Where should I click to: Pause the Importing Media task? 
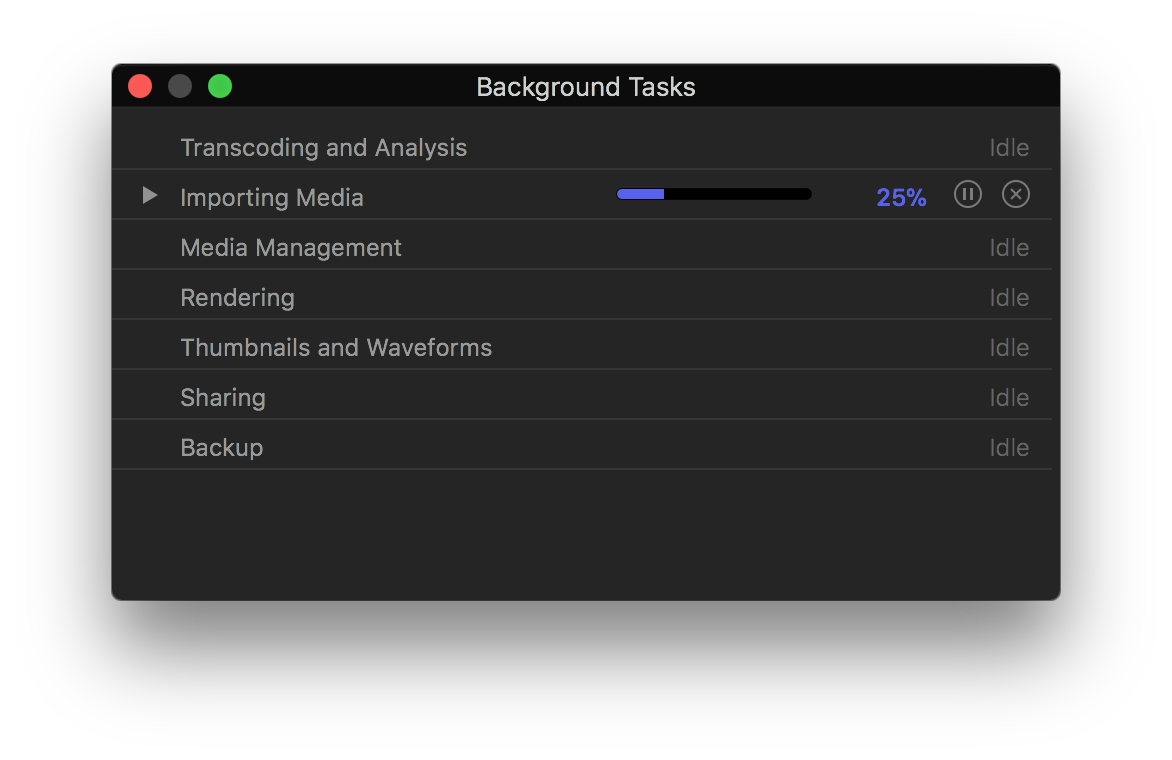(x=967, y=195)
